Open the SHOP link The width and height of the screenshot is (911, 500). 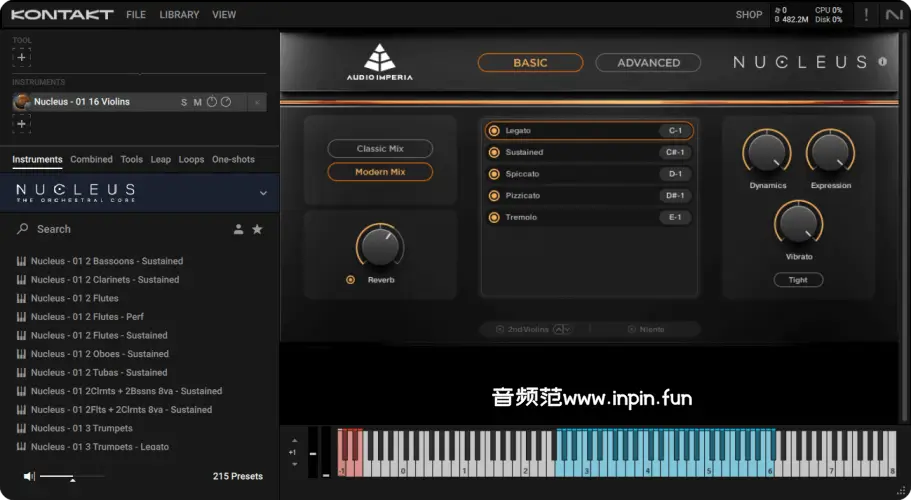point(748,15)
